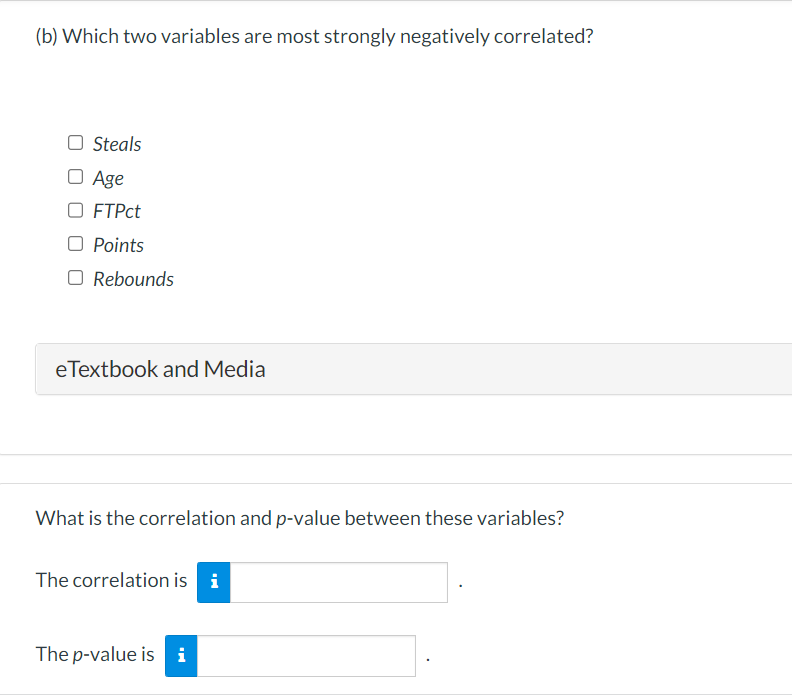Open the p-value info icon
The image size is (792, 696).
pos(182,656)
